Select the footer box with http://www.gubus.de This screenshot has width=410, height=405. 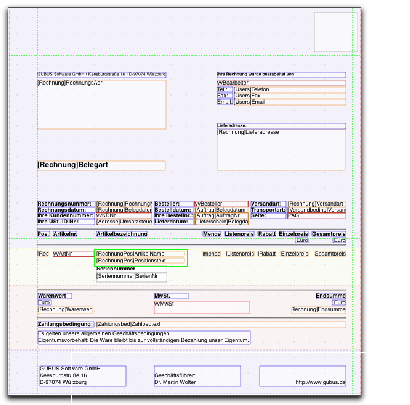click(303, 376)
